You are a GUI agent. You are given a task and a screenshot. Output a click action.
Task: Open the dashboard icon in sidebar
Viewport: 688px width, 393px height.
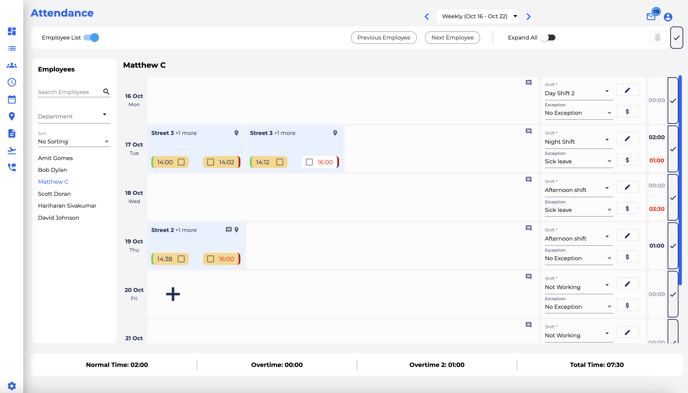(x=12, y=31)
